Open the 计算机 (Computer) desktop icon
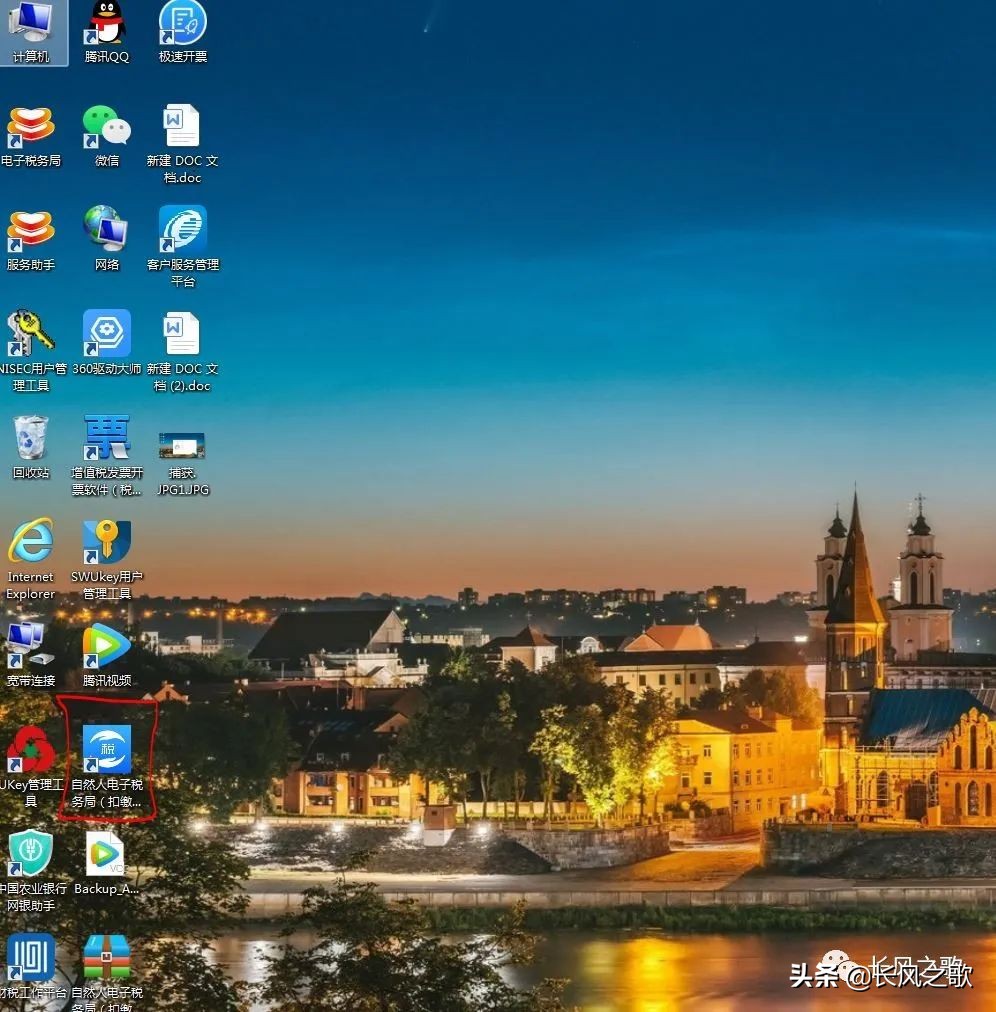Image resolution: width=996 pixels, height=1012 pixels. (31, 25)
